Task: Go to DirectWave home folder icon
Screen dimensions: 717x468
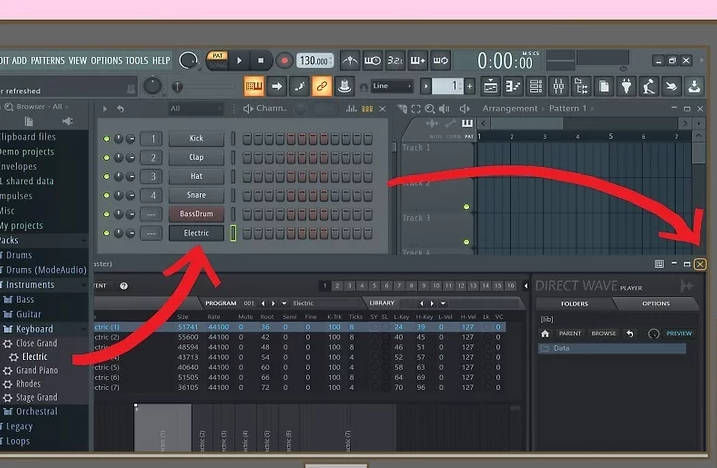Action: click(545, 334)
